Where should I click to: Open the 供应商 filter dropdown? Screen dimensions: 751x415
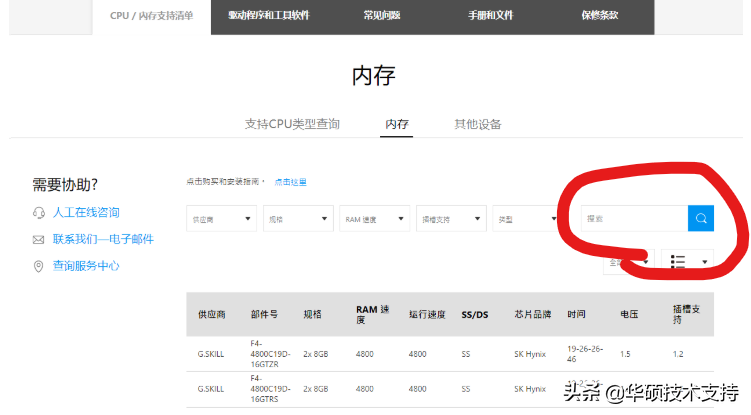point(221,219)
